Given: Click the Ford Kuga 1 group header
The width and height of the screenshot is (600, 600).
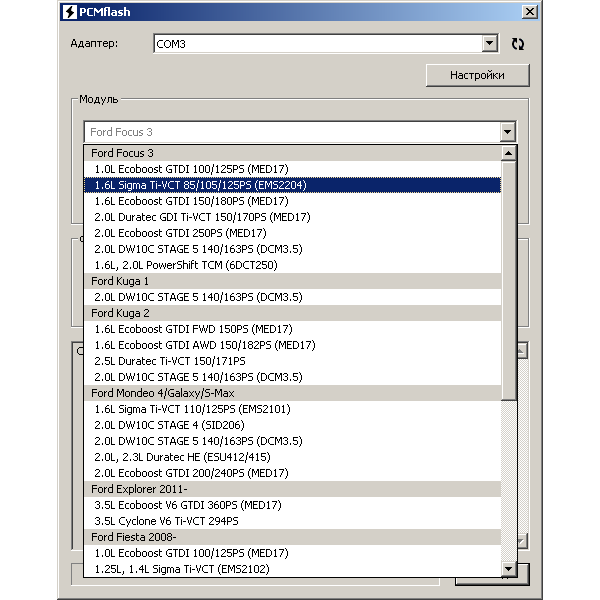Looking at the screenshot, I should (292, 281).
